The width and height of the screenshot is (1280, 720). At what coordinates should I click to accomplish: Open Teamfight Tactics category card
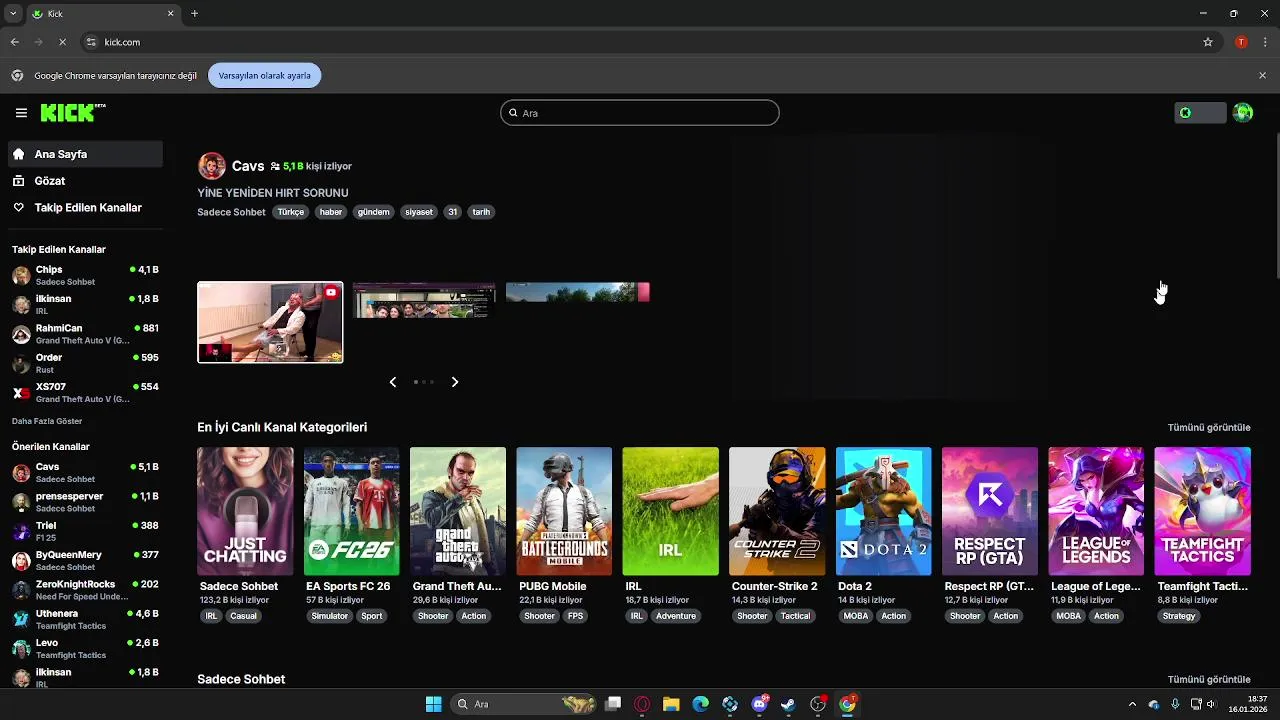coord(1202,511)
